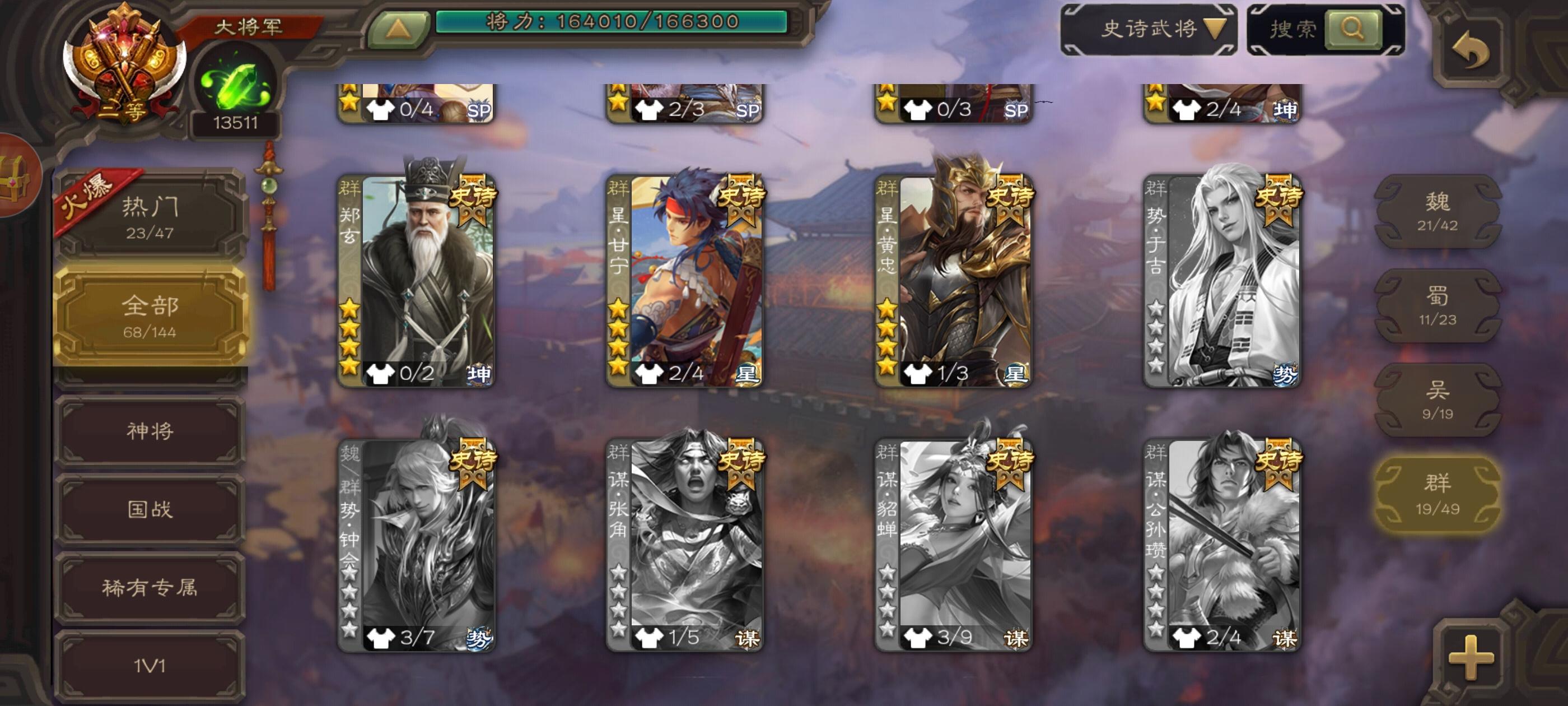Toggle the 蜀 faction filter
1568x706 pixels.
1437,306
